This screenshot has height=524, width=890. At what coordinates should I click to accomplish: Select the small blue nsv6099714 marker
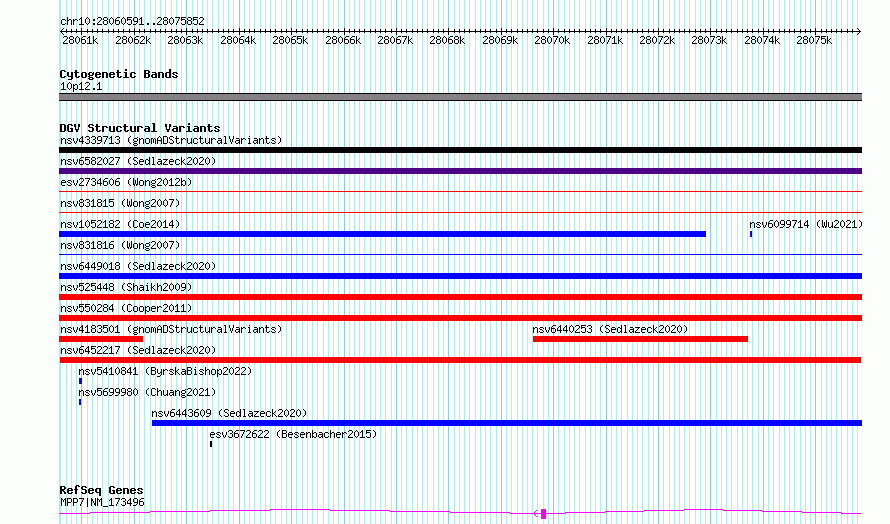[x=751, y=234]
